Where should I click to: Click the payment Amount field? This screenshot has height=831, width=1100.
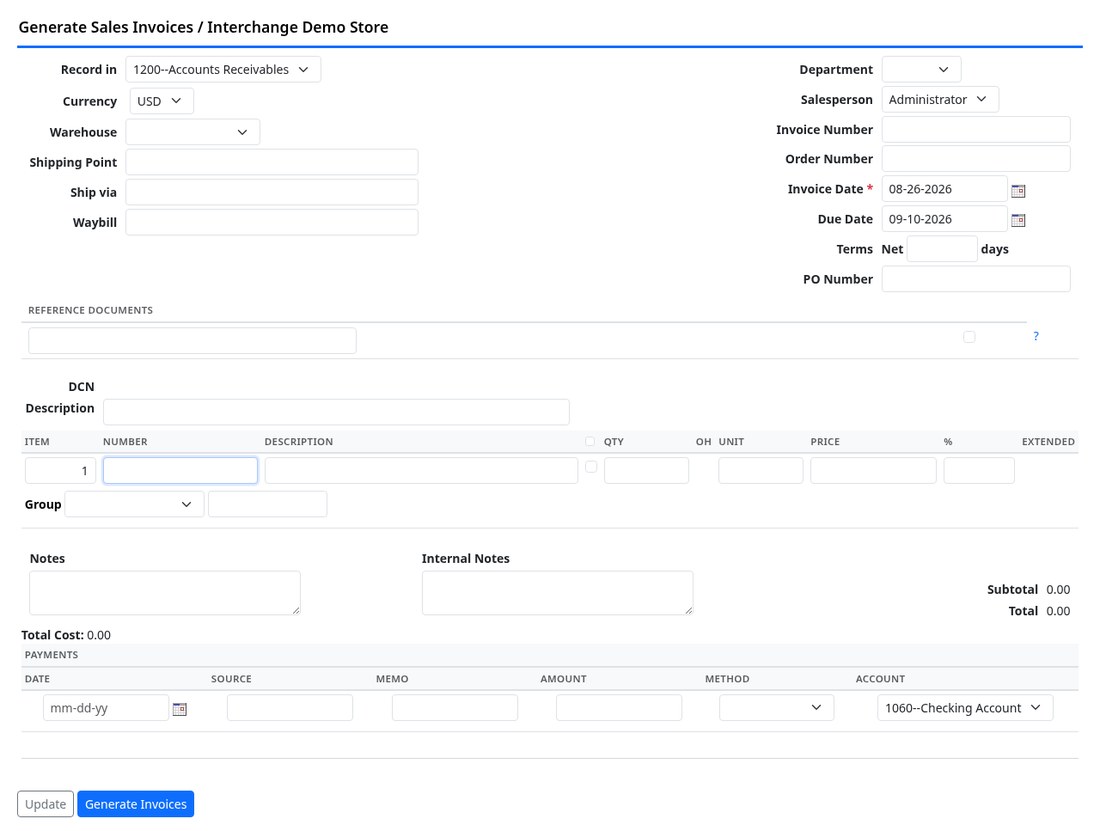point(619,708)
